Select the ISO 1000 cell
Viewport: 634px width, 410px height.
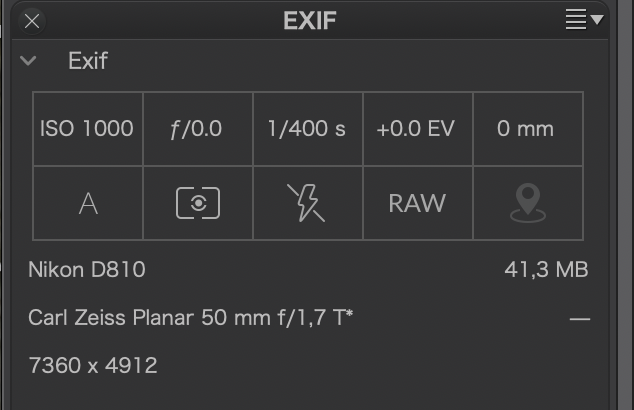88,129
